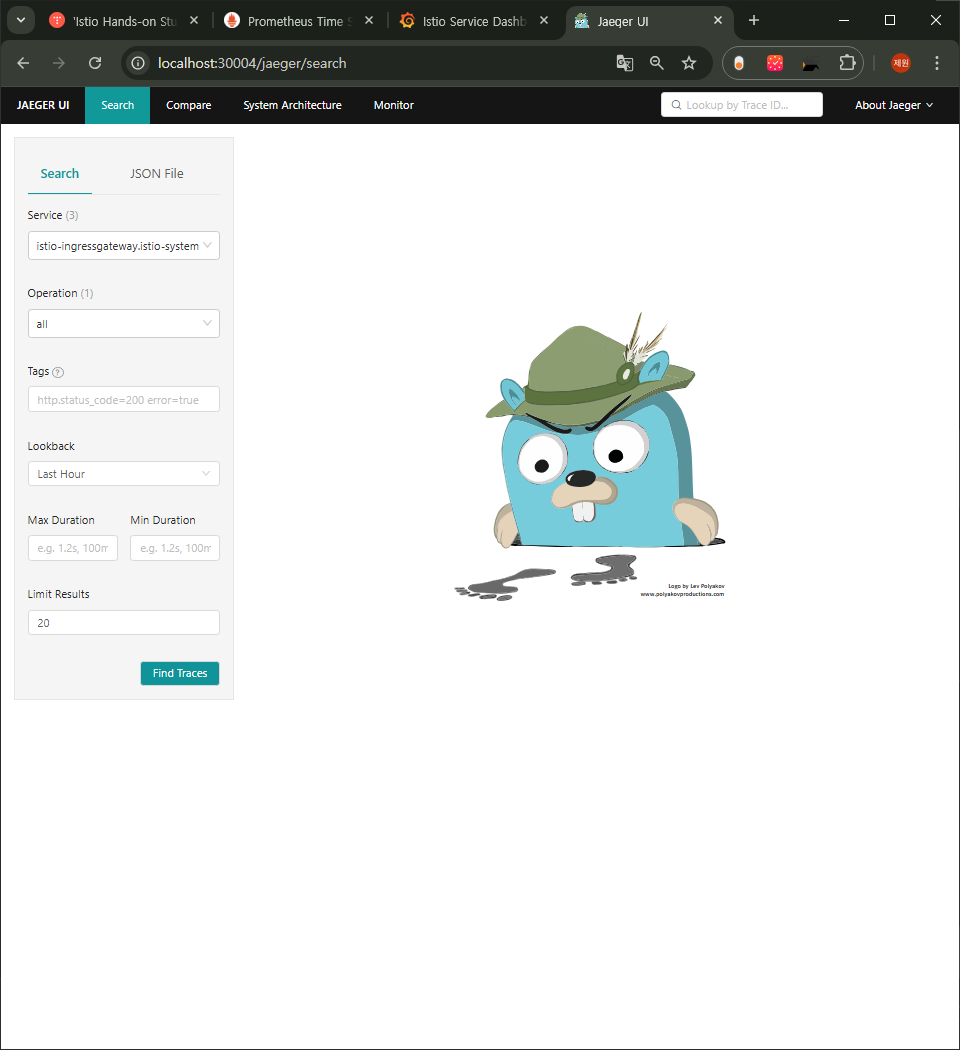Close the Jaeger UI tab
The image size is (960, 1050).
tap(718, 21)
